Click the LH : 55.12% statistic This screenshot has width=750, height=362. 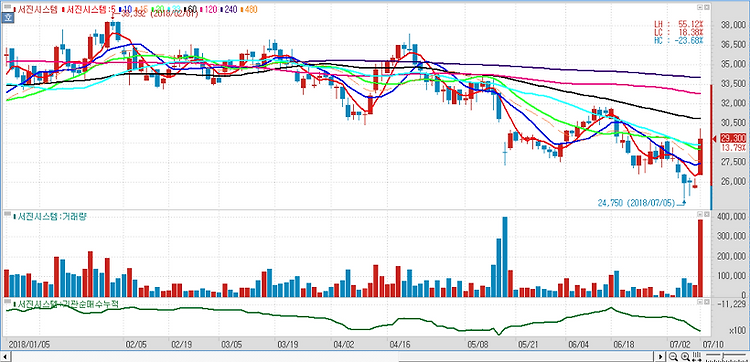click(679, 23)
